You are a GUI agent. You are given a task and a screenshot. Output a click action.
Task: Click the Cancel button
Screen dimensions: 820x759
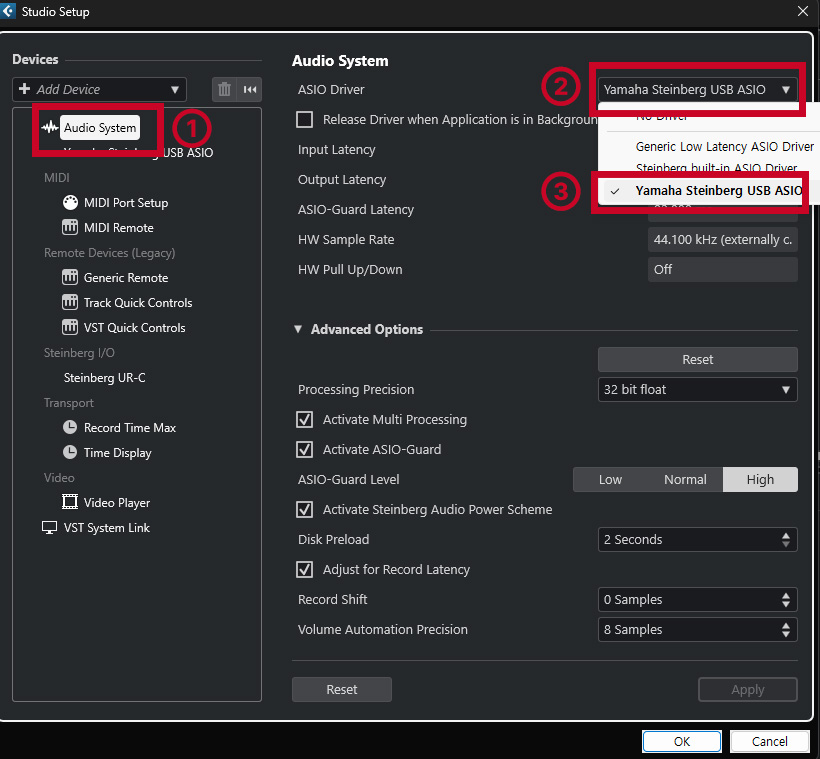(x=769, y=741)
